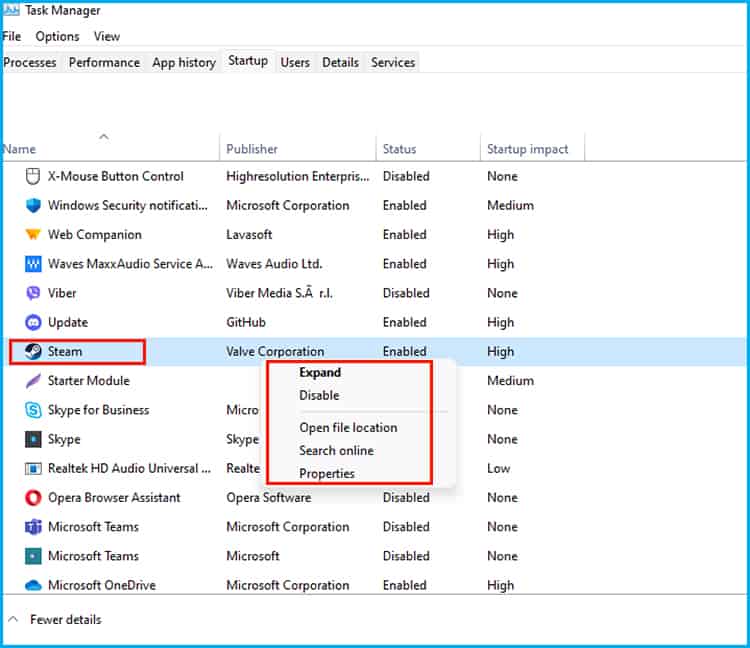750x648 pixels.
Task: Choose Open file location in context menu
Action: tap(348, 428)
